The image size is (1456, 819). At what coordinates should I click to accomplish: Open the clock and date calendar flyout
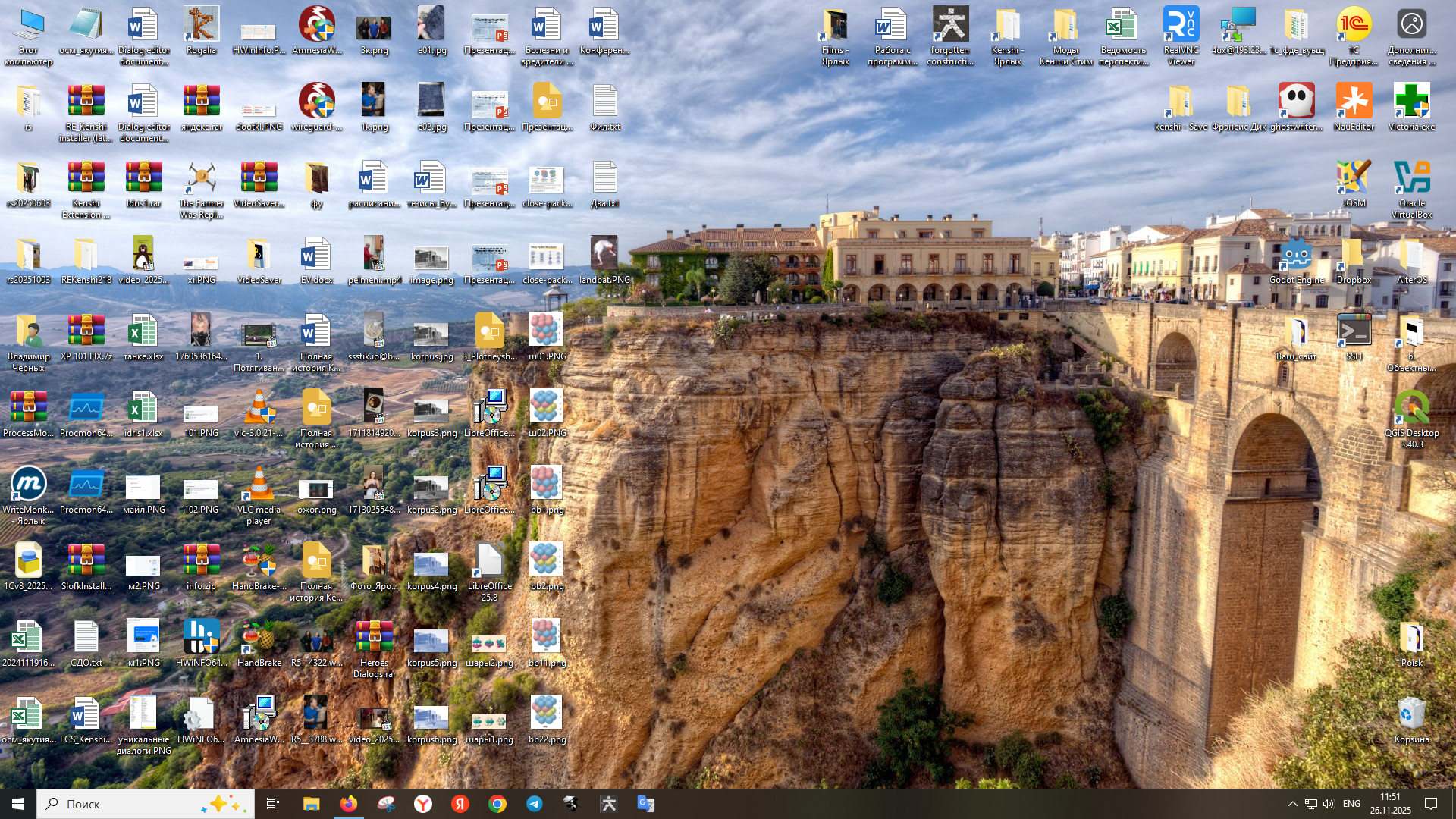1390,804
